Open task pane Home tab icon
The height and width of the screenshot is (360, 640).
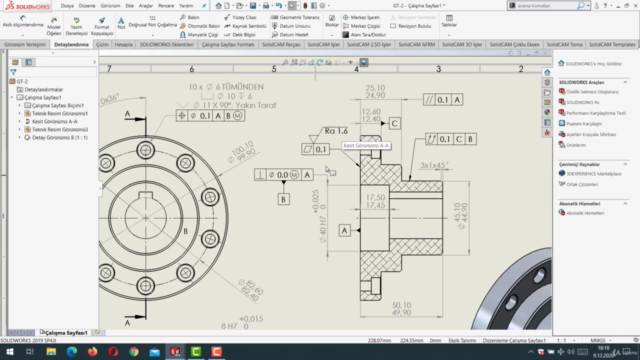click(547, 73)
